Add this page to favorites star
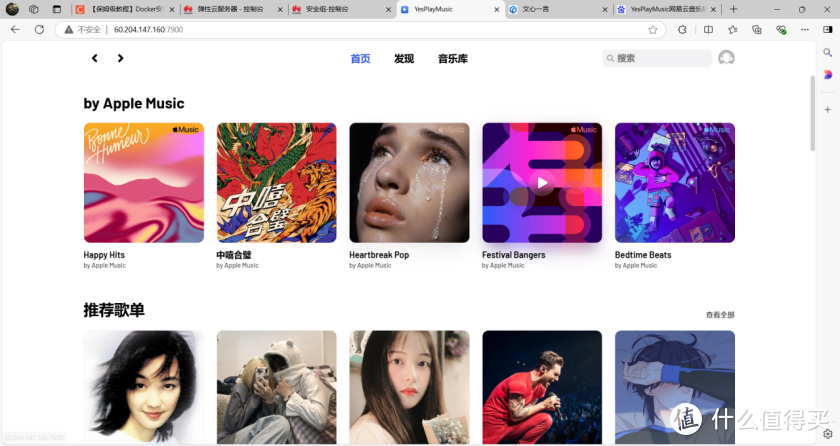840x446 pixels. [652, 29]
